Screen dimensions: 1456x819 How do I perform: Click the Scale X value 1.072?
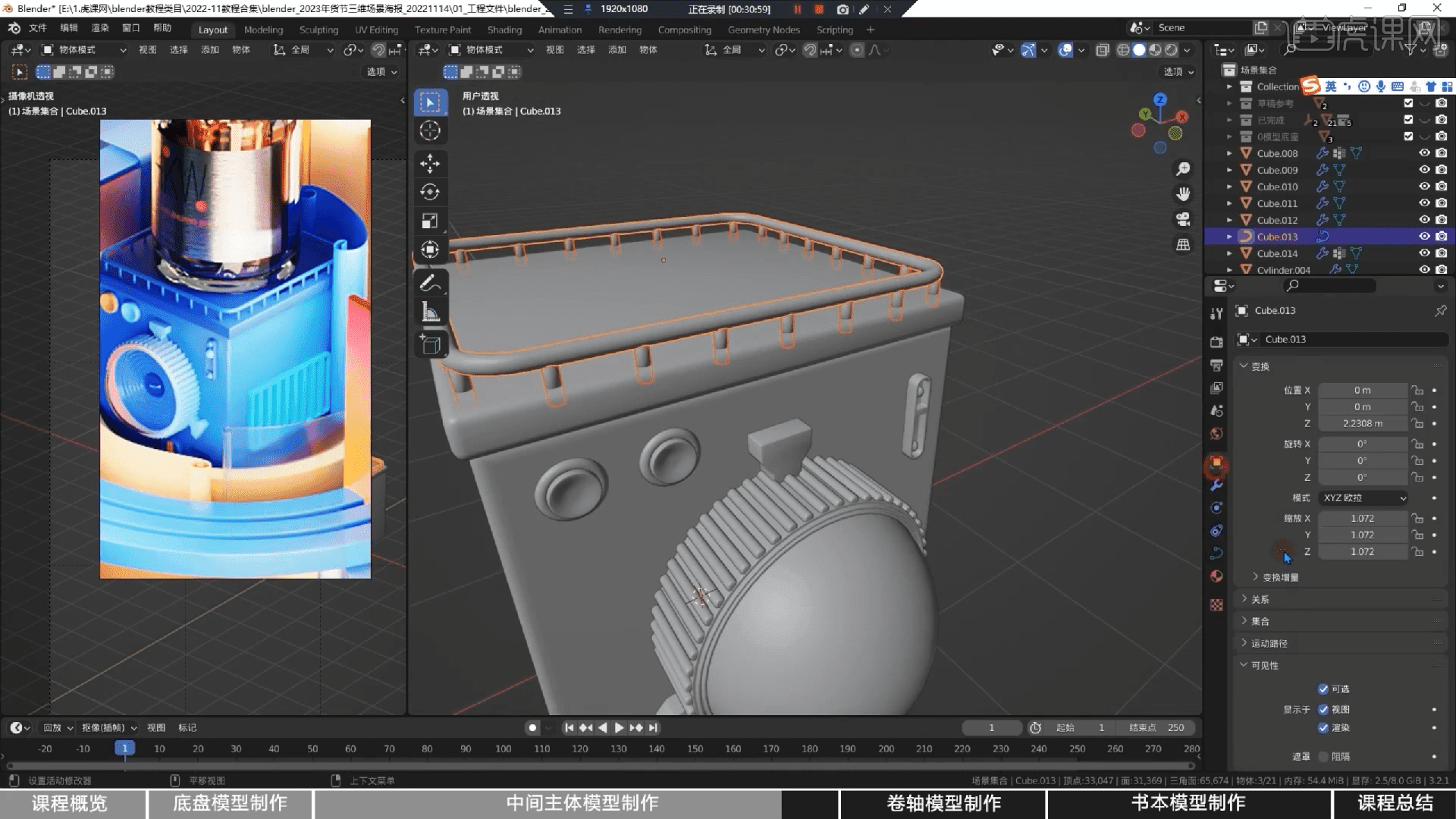(1363, 518)
